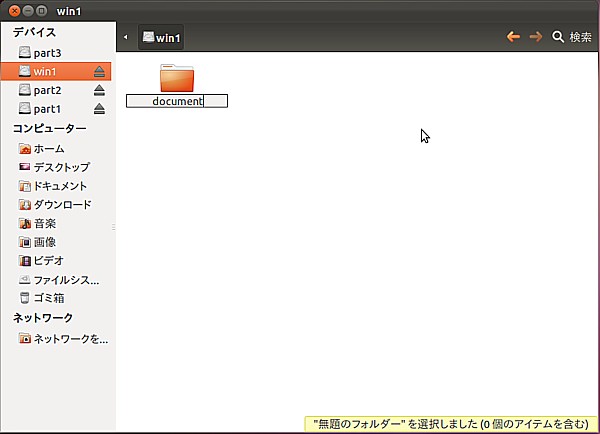Click the Documents (ドキュメント) folder icon
The image size is (600, 434).
coord(24,186)
